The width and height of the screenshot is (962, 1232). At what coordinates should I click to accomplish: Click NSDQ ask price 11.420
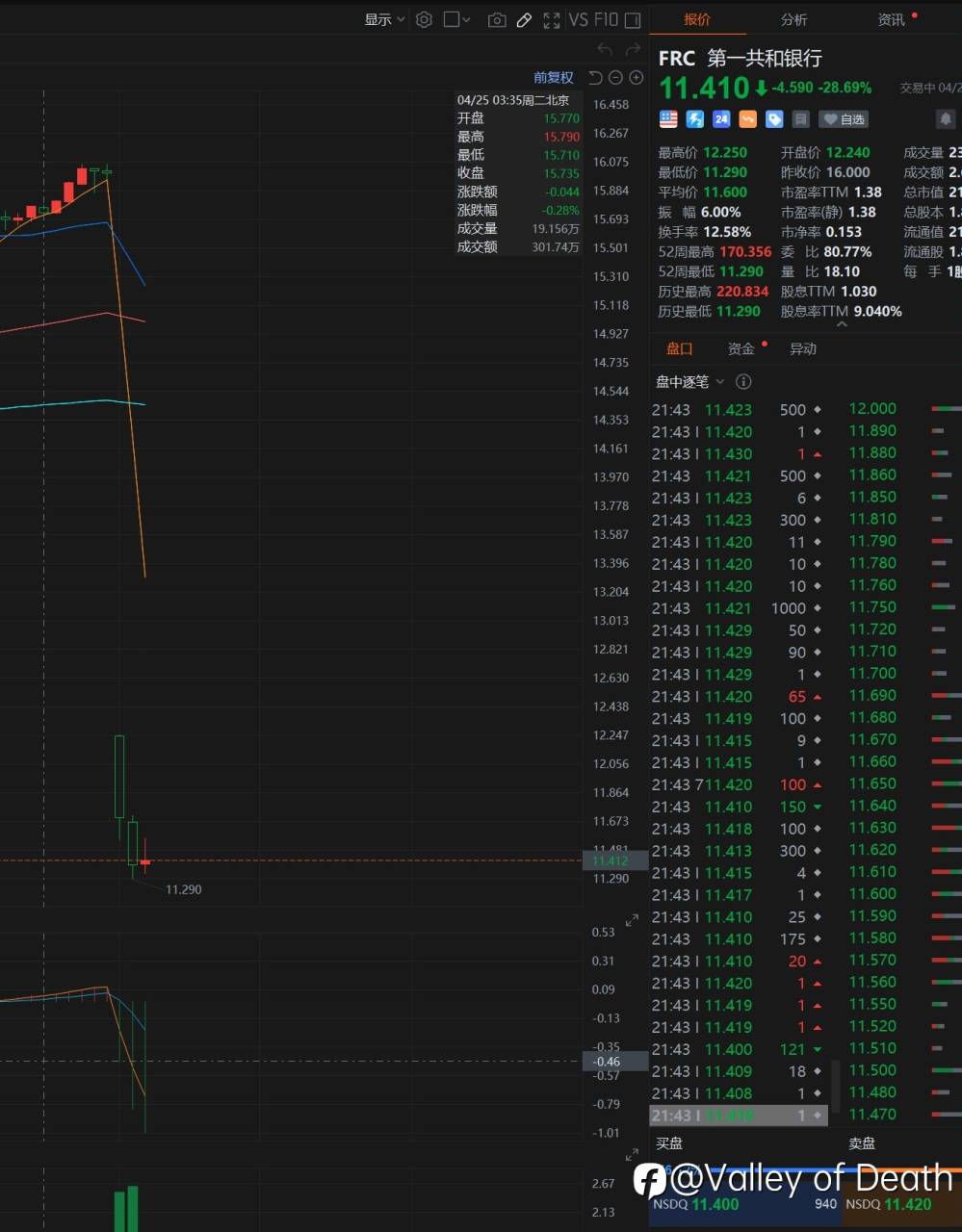click(x=908, y=1204)
